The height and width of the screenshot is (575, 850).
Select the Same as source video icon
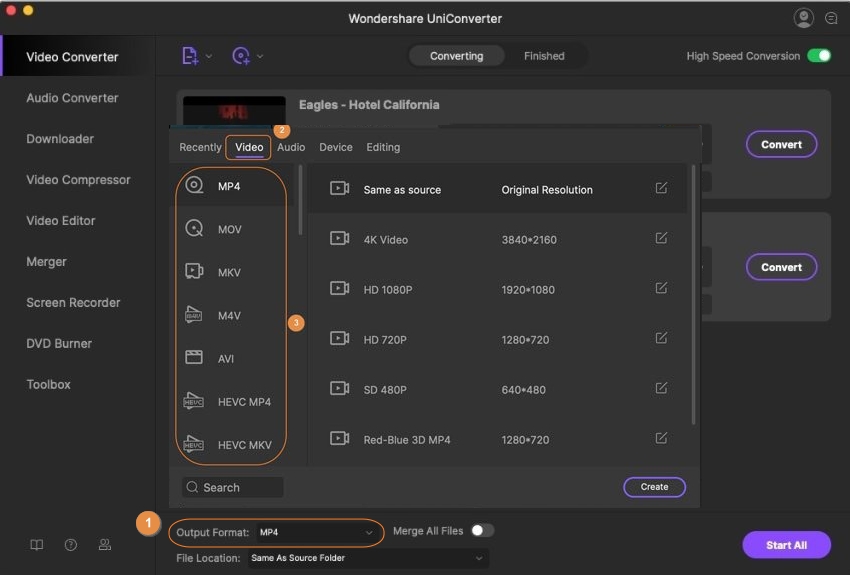tap(339, 188)
